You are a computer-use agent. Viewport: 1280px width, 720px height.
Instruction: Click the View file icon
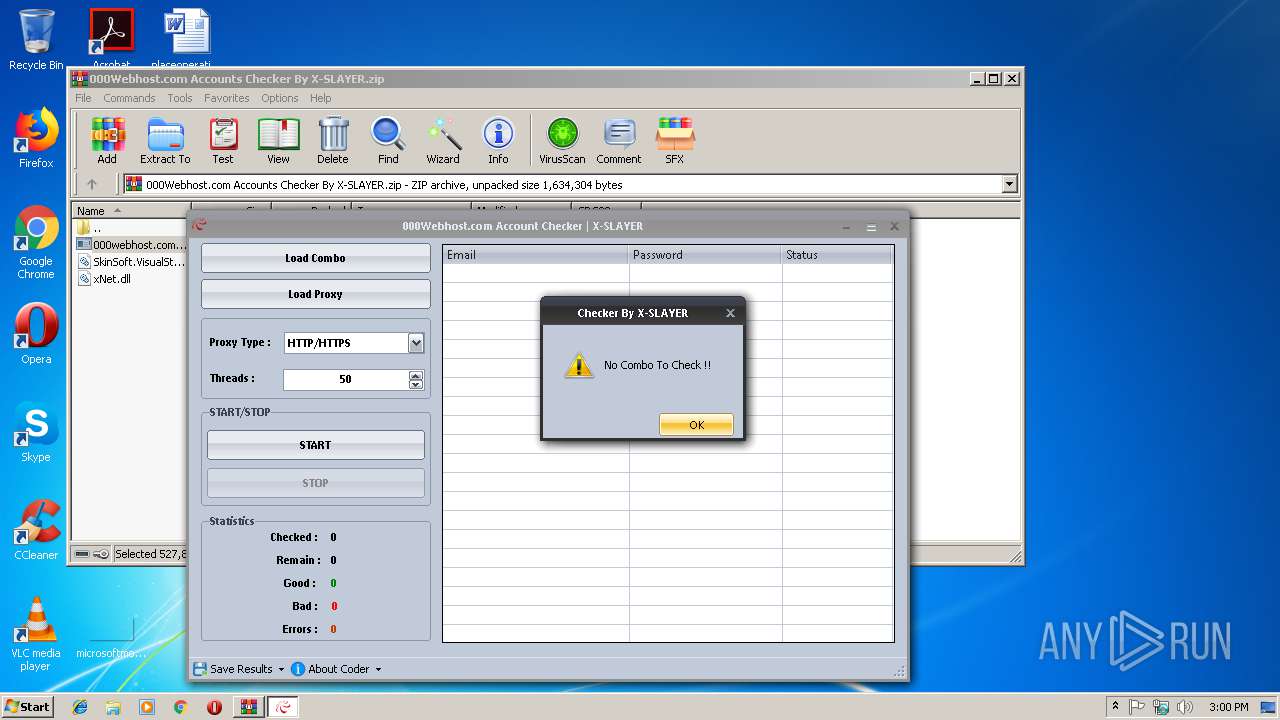(278, 141)
